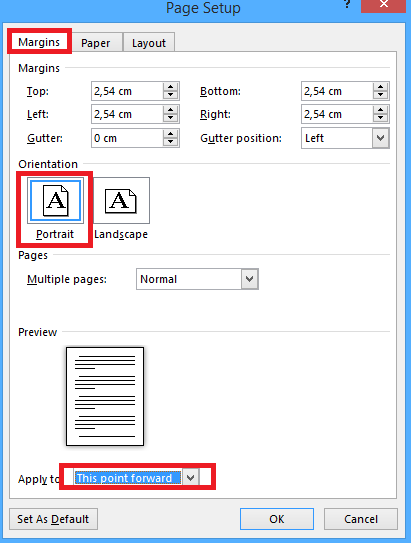Increase the Top margin with up arrow
The width and height of the screenshot is (411, 543).
coord(170,87)
